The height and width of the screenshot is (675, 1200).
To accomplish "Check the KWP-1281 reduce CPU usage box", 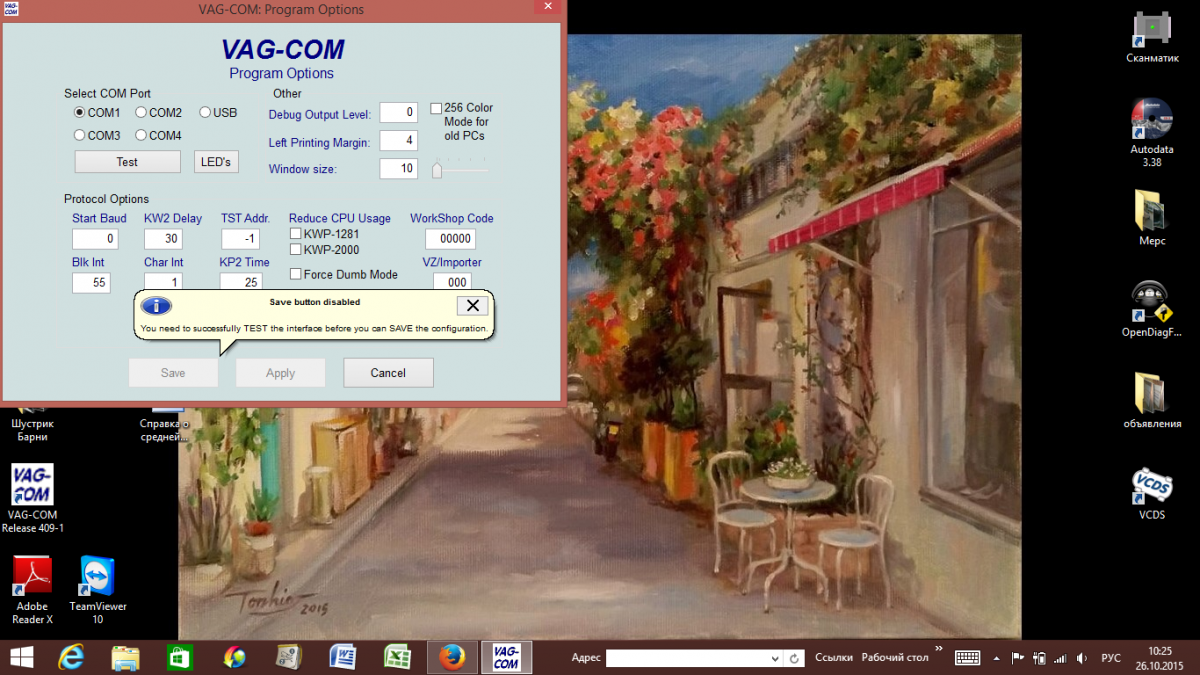I will pyautogui.click(x=295, y=234).
